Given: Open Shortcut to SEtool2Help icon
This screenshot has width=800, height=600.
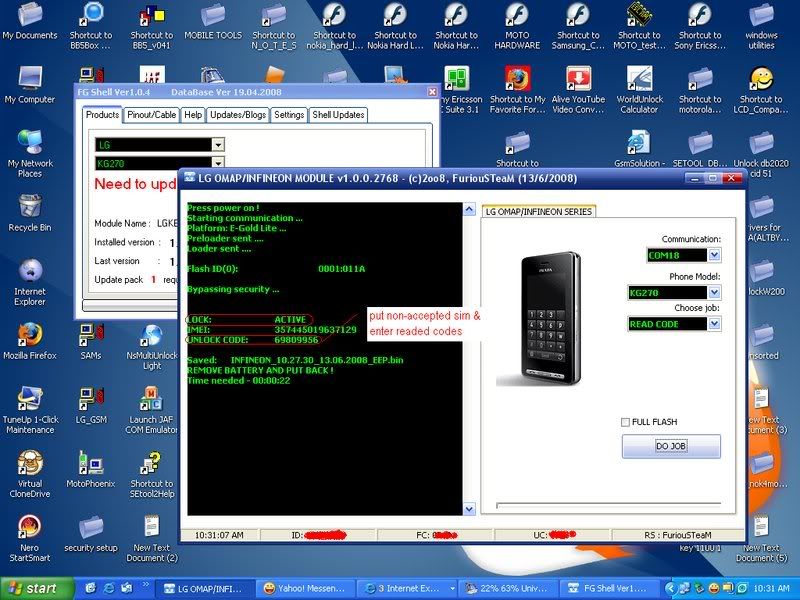Looking at the screenshot, I should click(152, 474).
